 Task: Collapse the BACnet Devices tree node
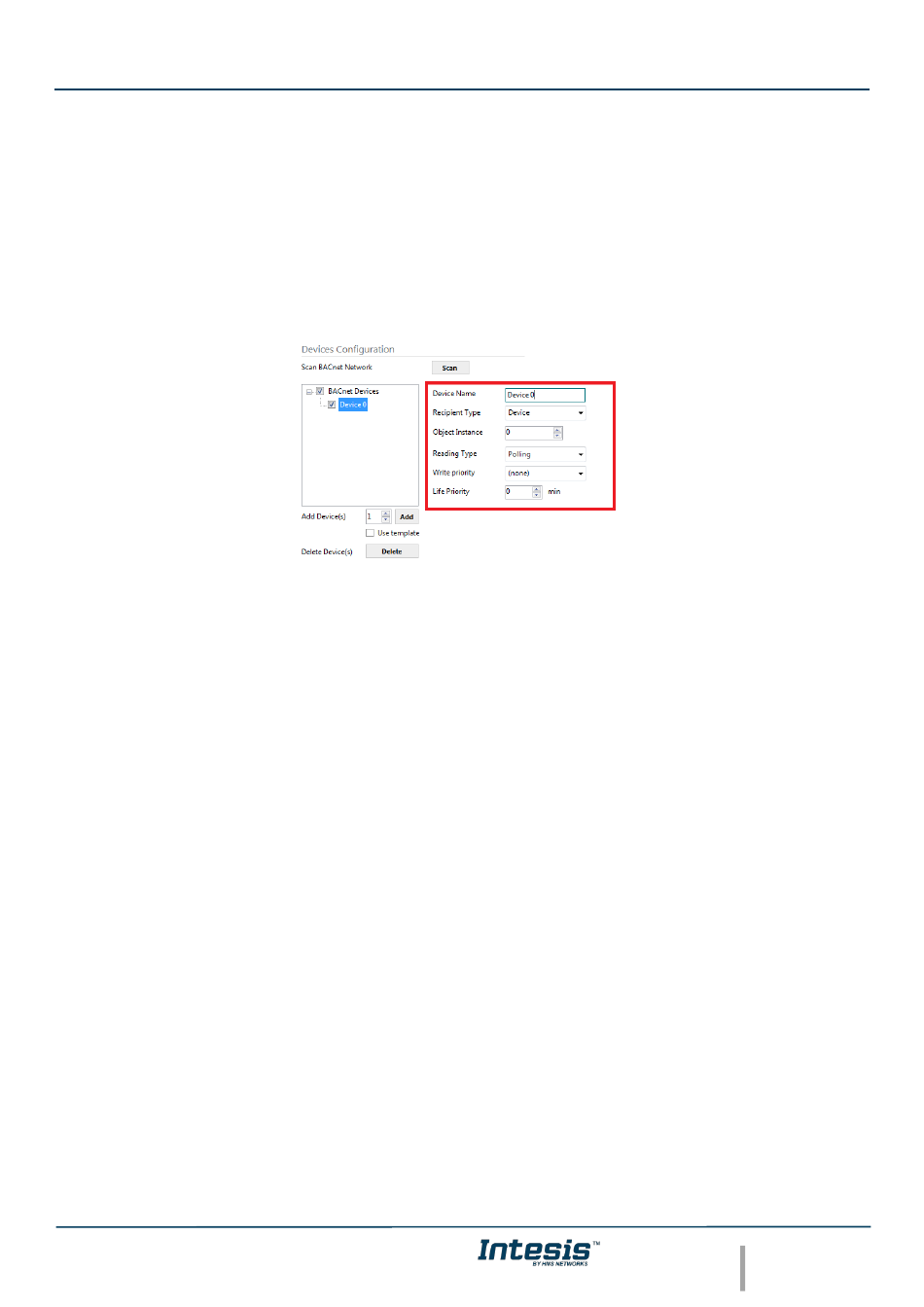(x=309, y=392)
